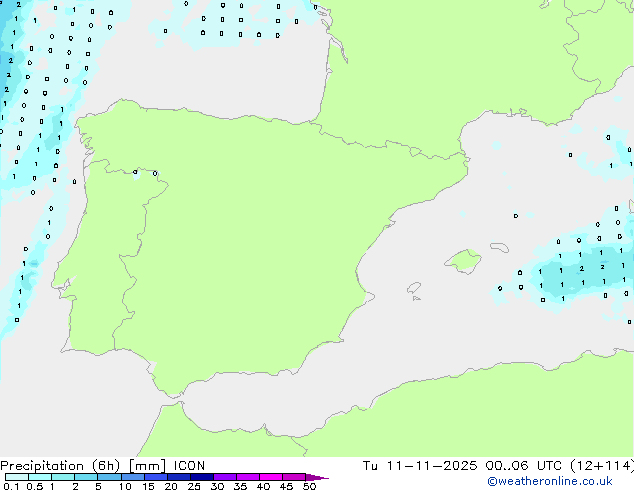Image resolution: width=634 pixels, height=490 pixels.
Task: Click the '00..06 UTC' time range
Action: click(x=524, y=466)
